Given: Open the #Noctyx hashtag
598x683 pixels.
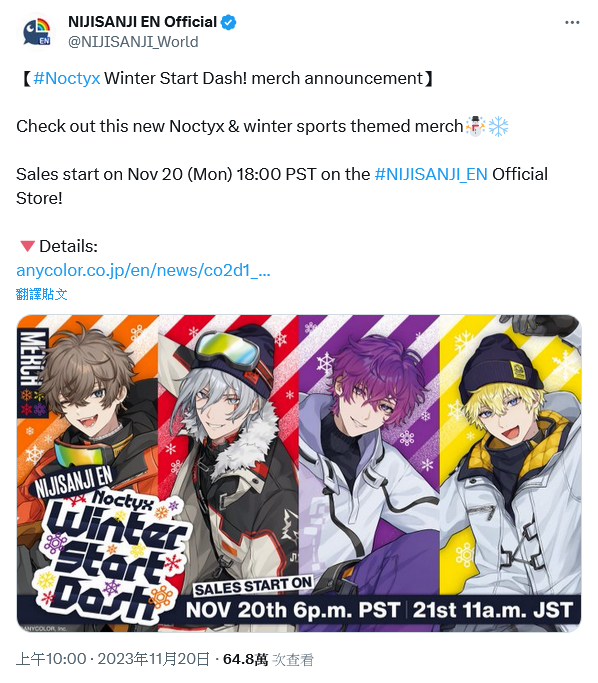Looking at the screenshot, I should [67, 78].
